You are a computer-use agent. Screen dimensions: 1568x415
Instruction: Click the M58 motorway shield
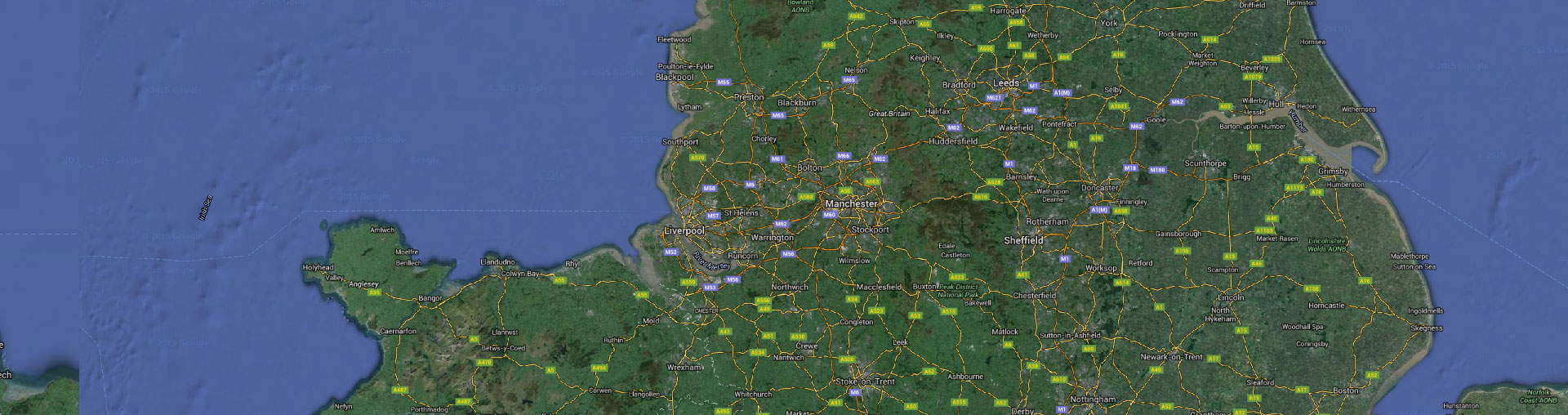(x=710, y=189)
